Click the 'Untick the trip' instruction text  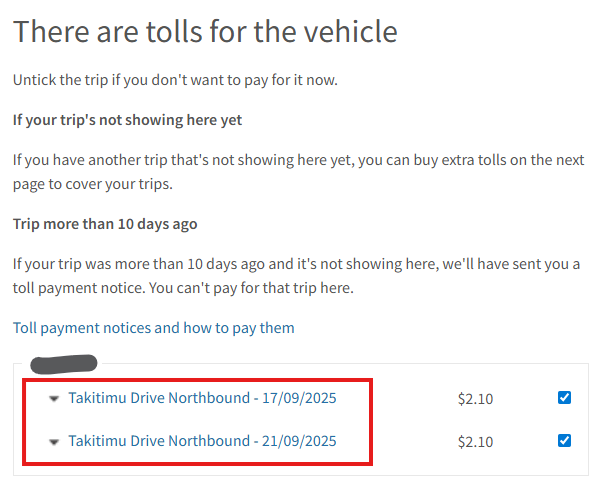coord(175,80)
